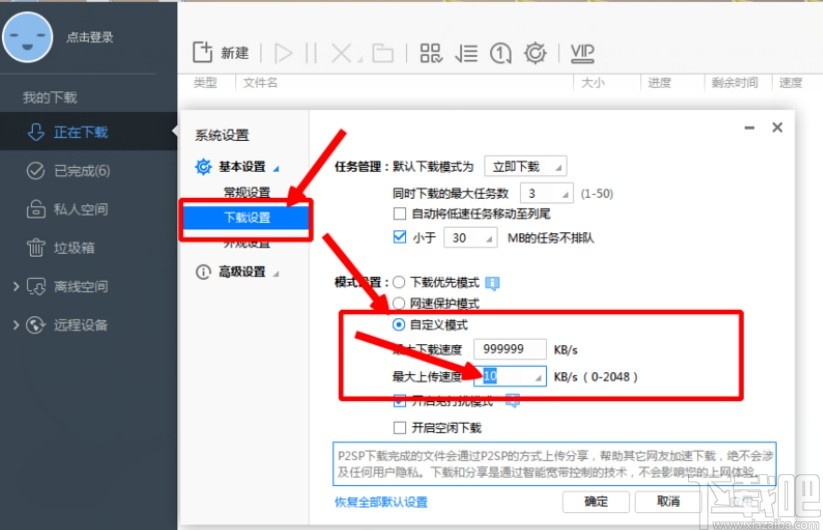
Task: Click the sort list toolbar icon
Action: 466,53
